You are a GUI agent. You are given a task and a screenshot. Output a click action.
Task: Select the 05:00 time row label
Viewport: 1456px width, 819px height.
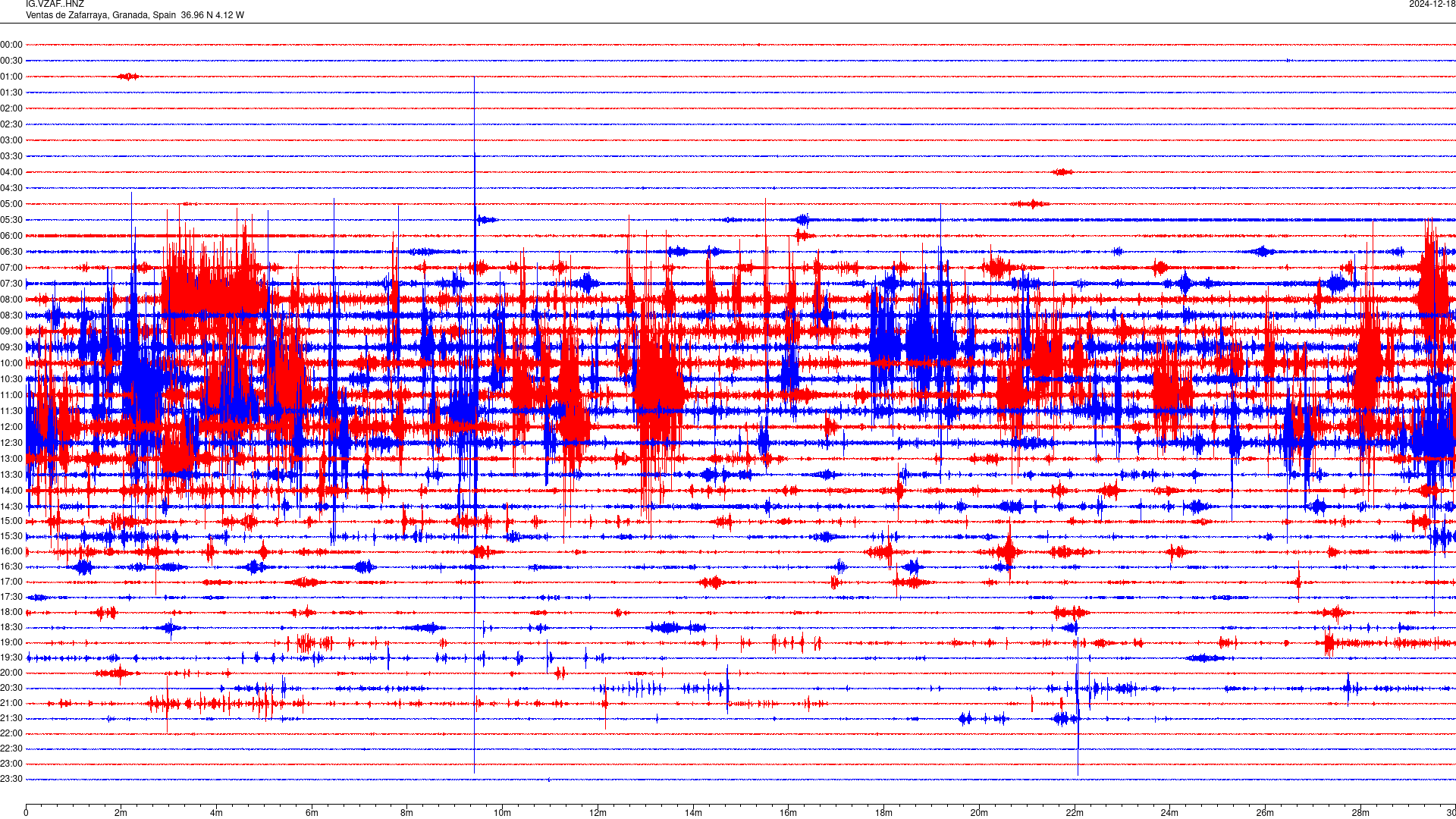click(x=11, y=204)
